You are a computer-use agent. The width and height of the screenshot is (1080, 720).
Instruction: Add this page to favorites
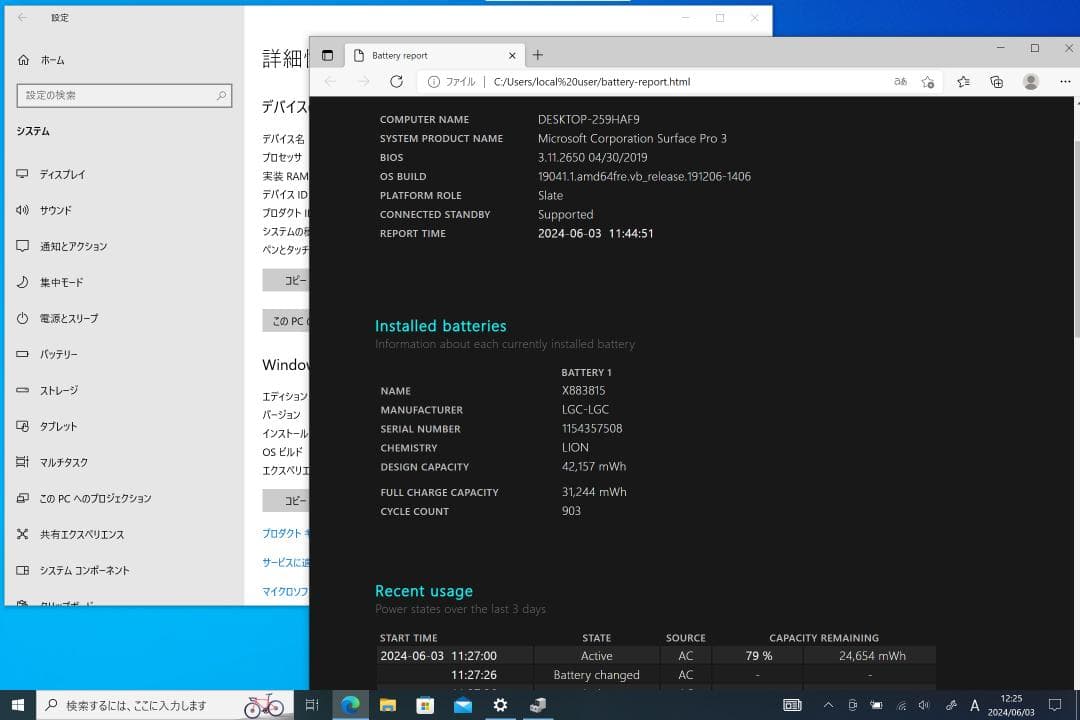(928, 81)
